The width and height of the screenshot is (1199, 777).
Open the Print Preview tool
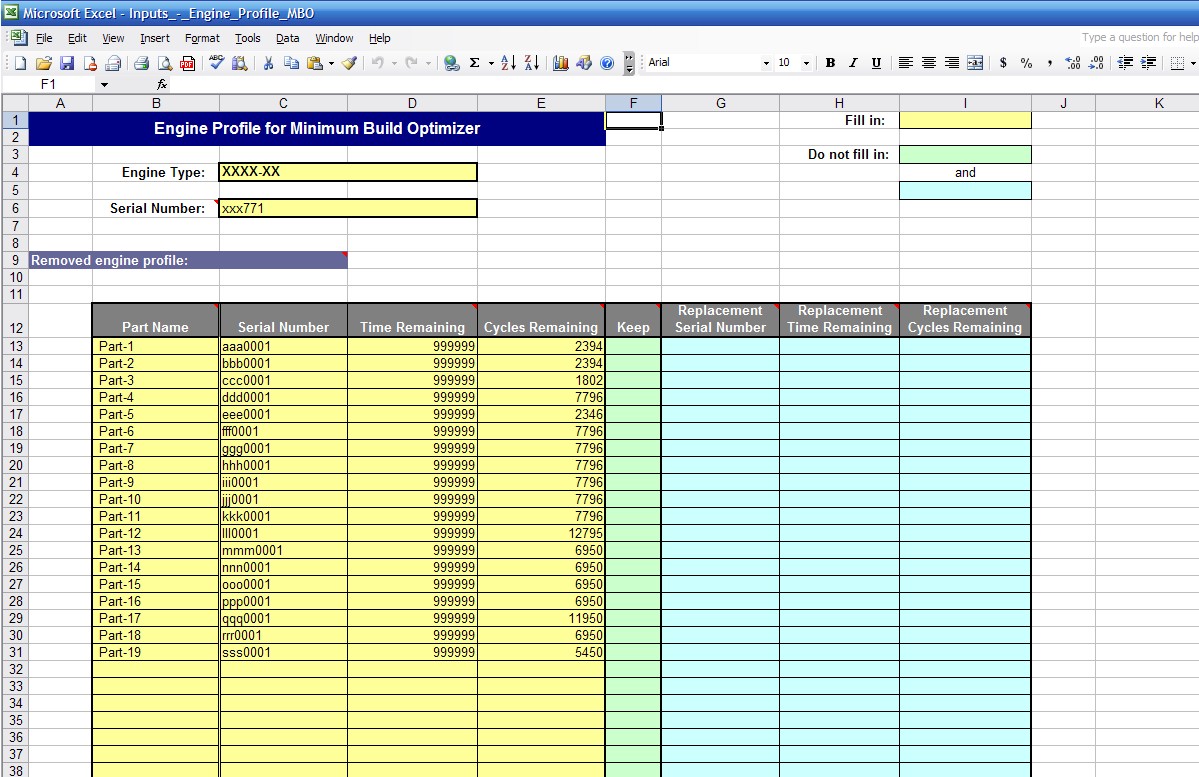click(x=164, y=63)
